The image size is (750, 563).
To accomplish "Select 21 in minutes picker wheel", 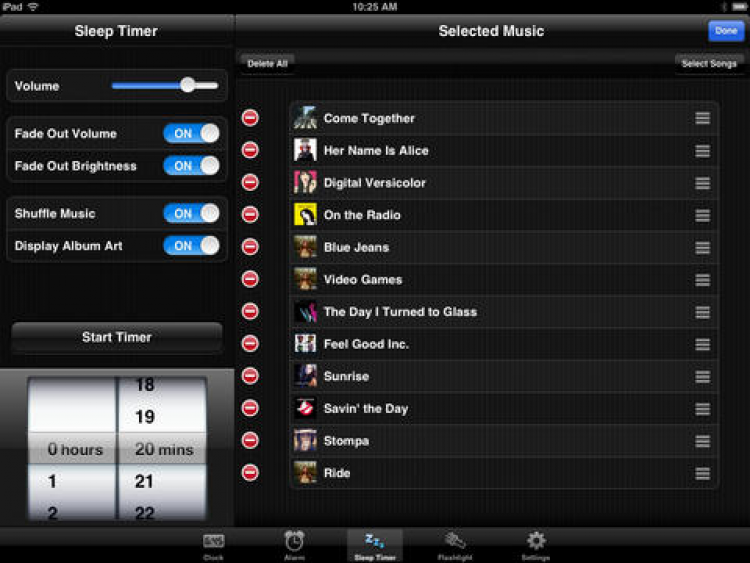I will 144,481.
